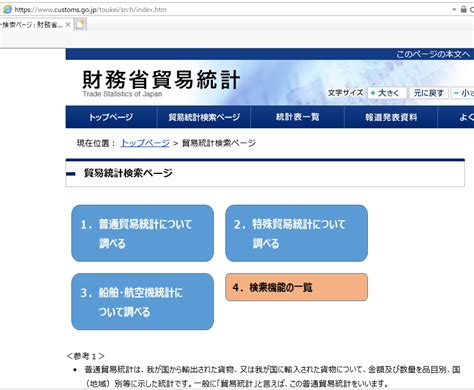Click the トップページ breadcrumb link
The image size is (474, 390).
tap(145, 143)
